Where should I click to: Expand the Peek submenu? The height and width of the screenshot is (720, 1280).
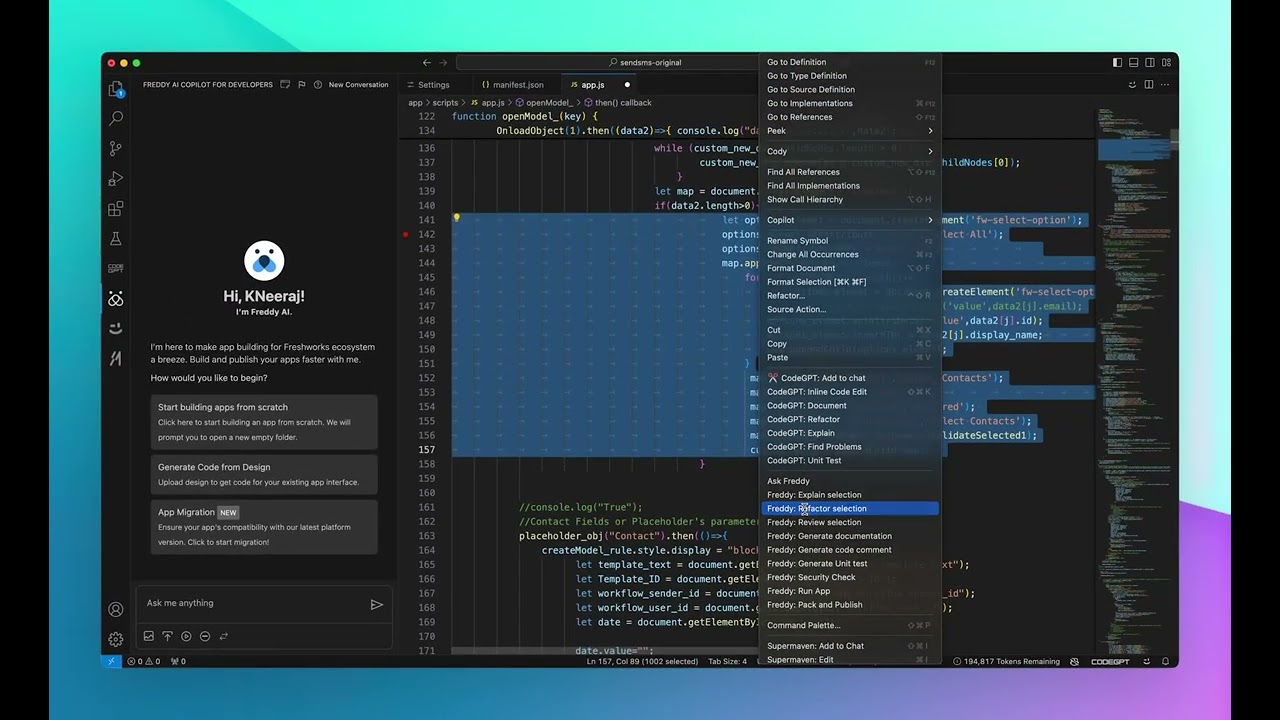pos(850,131)
